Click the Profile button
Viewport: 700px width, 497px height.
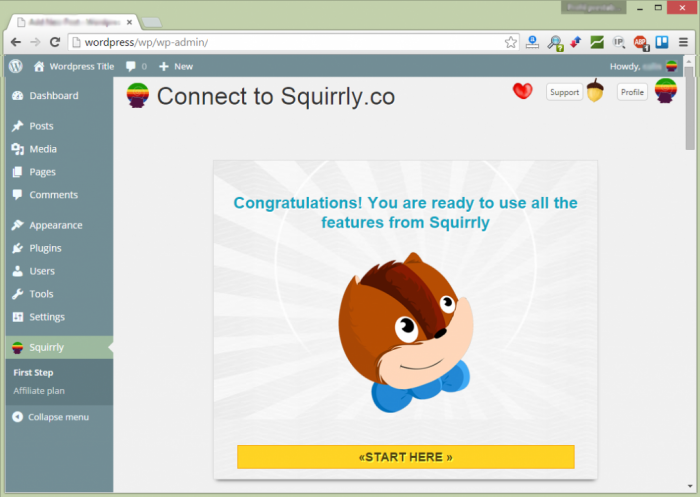632,92
